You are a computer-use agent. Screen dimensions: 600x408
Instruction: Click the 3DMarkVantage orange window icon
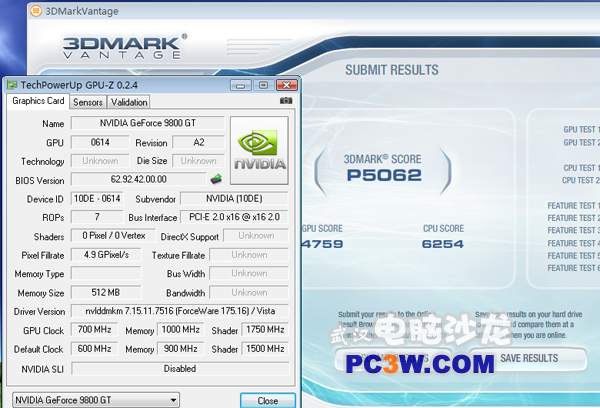point(36,11)
